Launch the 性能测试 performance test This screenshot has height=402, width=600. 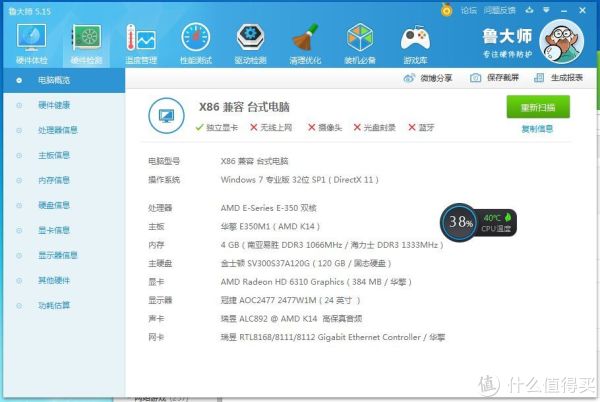[x=196, y=43]
